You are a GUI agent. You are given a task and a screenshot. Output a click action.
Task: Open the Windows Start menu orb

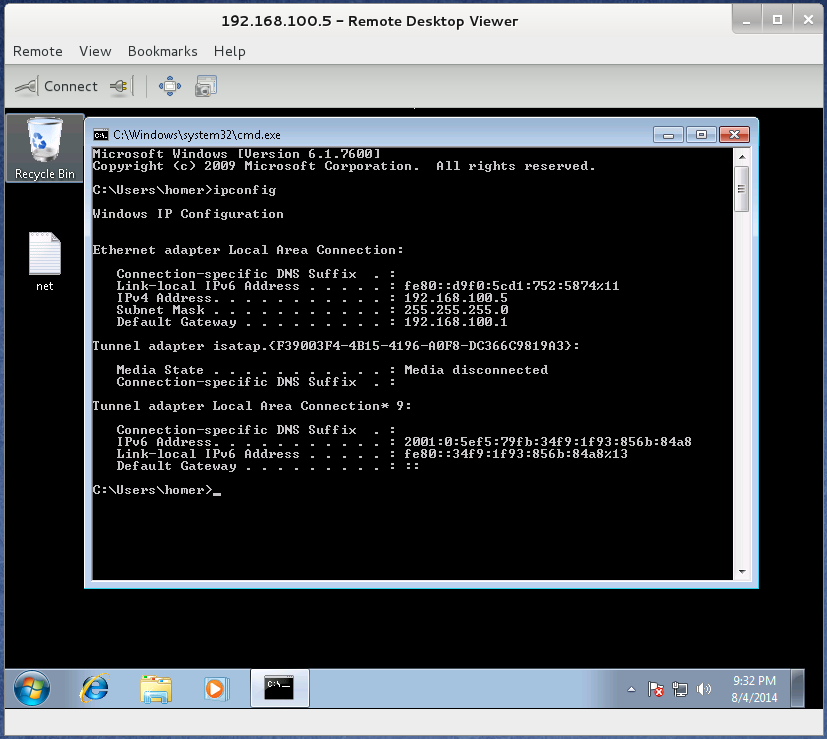tap(32, 688)
